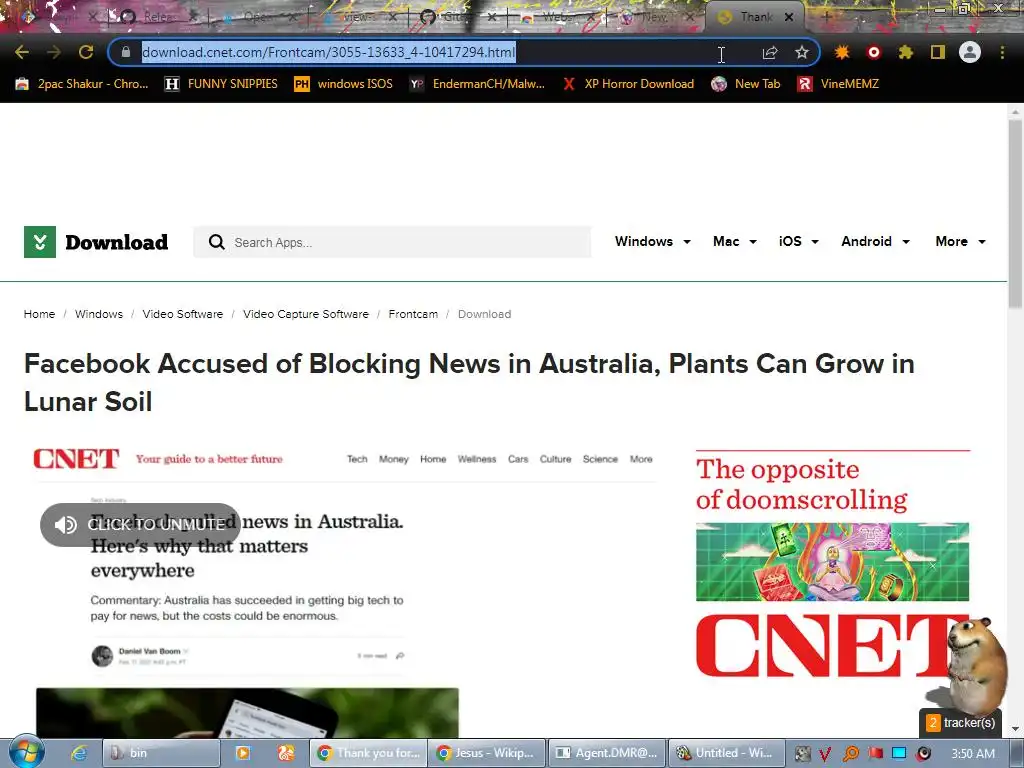Click the opposite of doomscrolling CNET ad
The width and height of the screenshot is (1024, 768).
[x=833, y=565]
